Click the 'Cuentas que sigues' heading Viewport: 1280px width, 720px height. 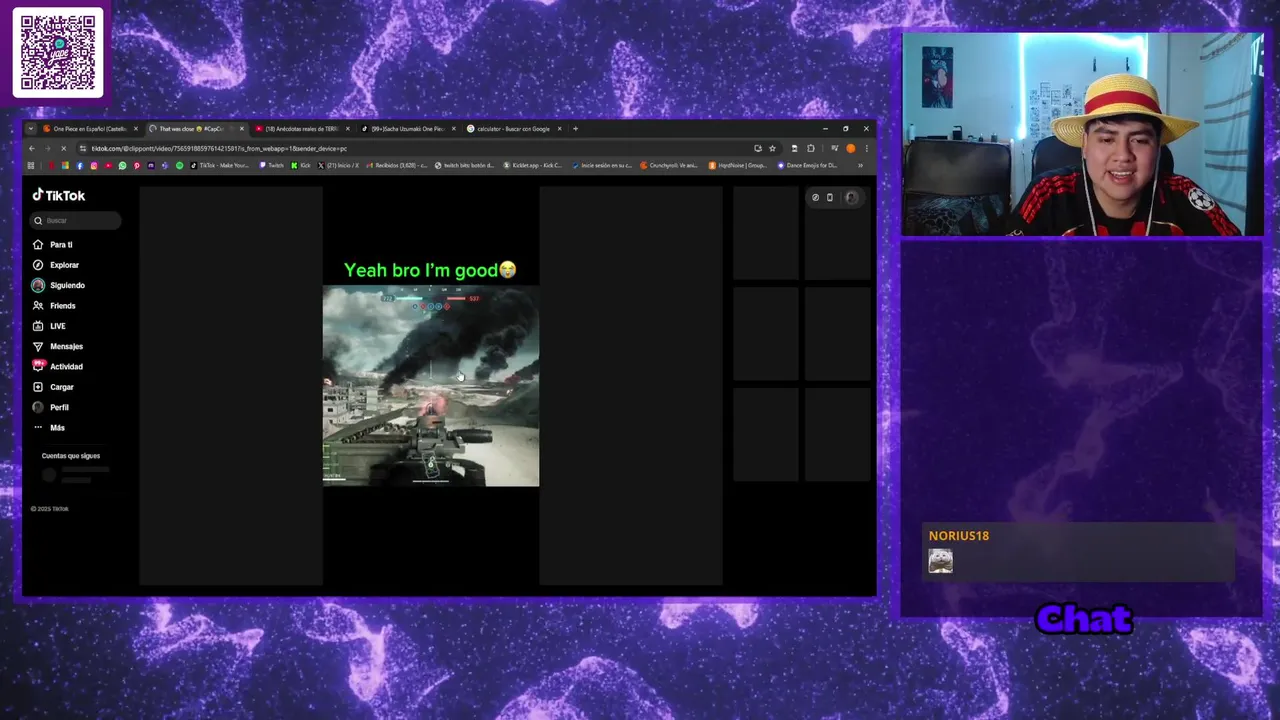[71, 456]
